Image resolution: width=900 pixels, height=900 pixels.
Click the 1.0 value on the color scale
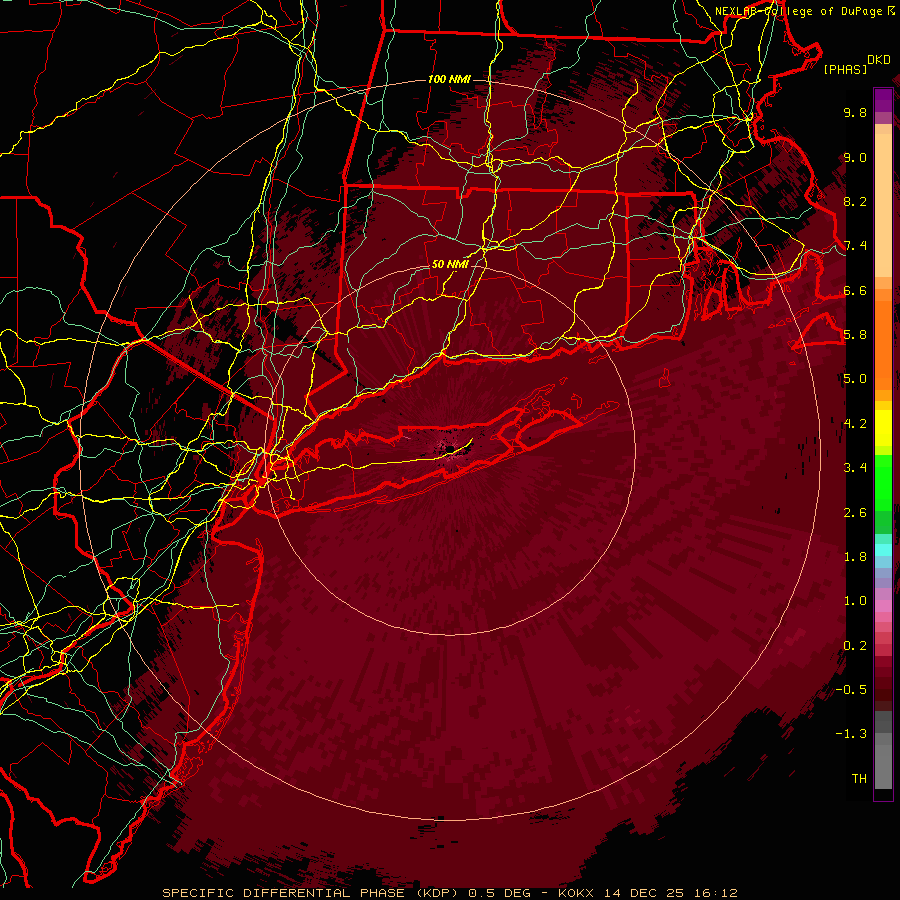[855, 601]
